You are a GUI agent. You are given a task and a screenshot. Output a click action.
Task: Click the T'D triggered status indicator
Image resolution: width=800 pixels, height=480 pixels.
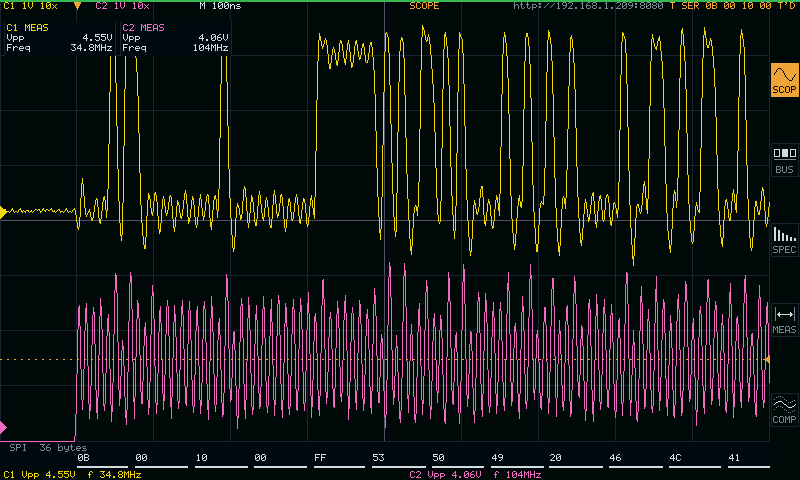pos(786,6)
